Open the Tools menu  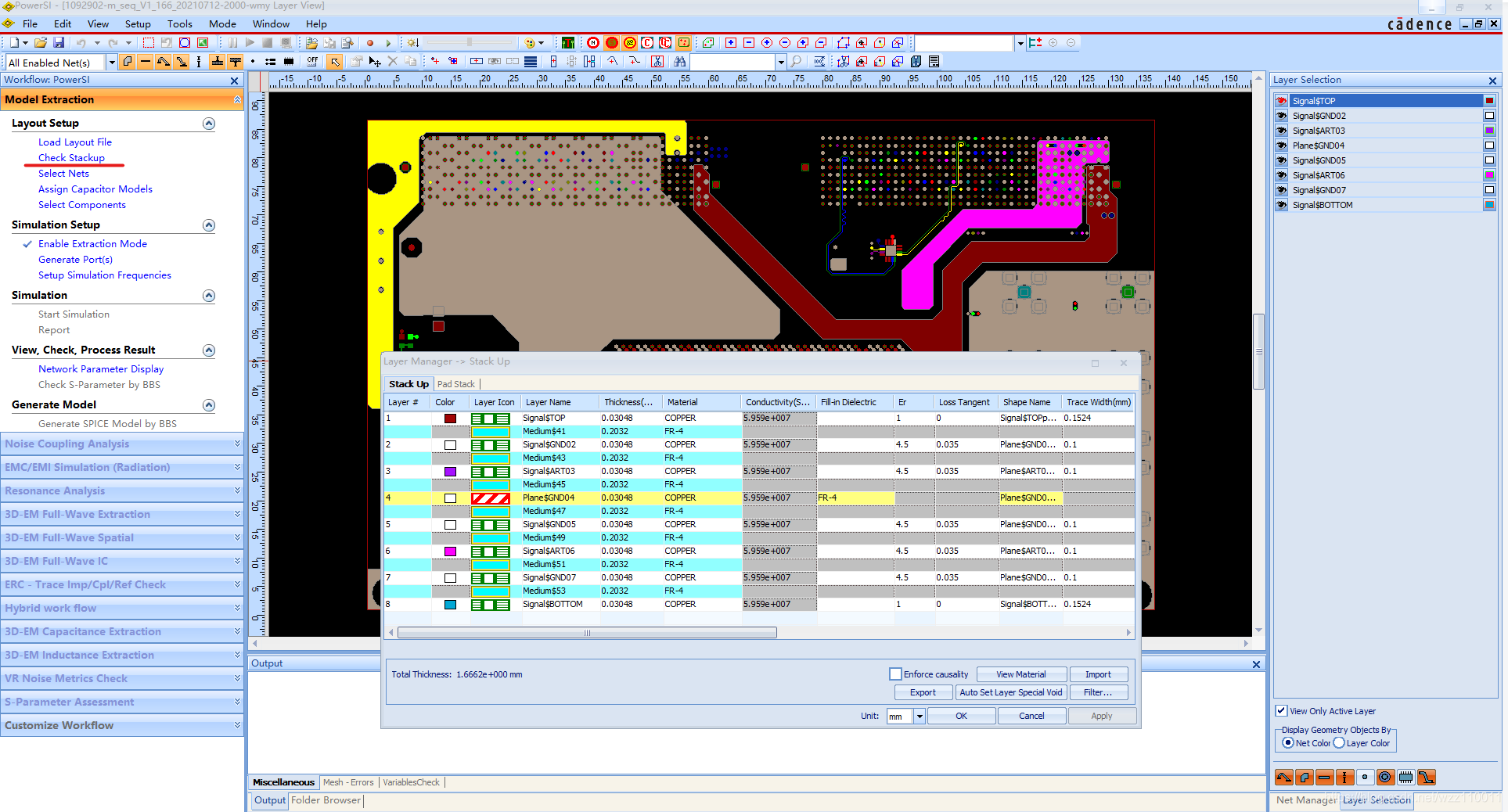pyautogui.click(x=179, y=23)
